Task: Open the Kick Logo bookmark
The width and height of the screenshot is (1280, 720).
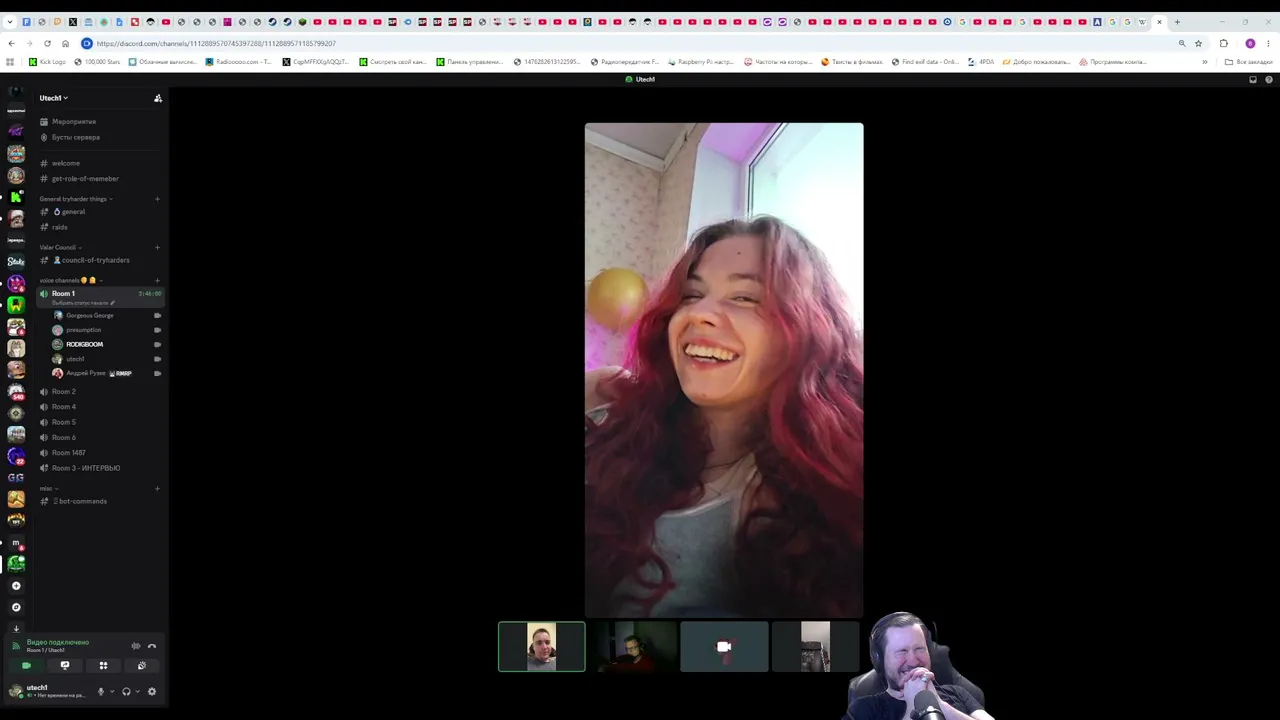Action: tap(47, 62)
